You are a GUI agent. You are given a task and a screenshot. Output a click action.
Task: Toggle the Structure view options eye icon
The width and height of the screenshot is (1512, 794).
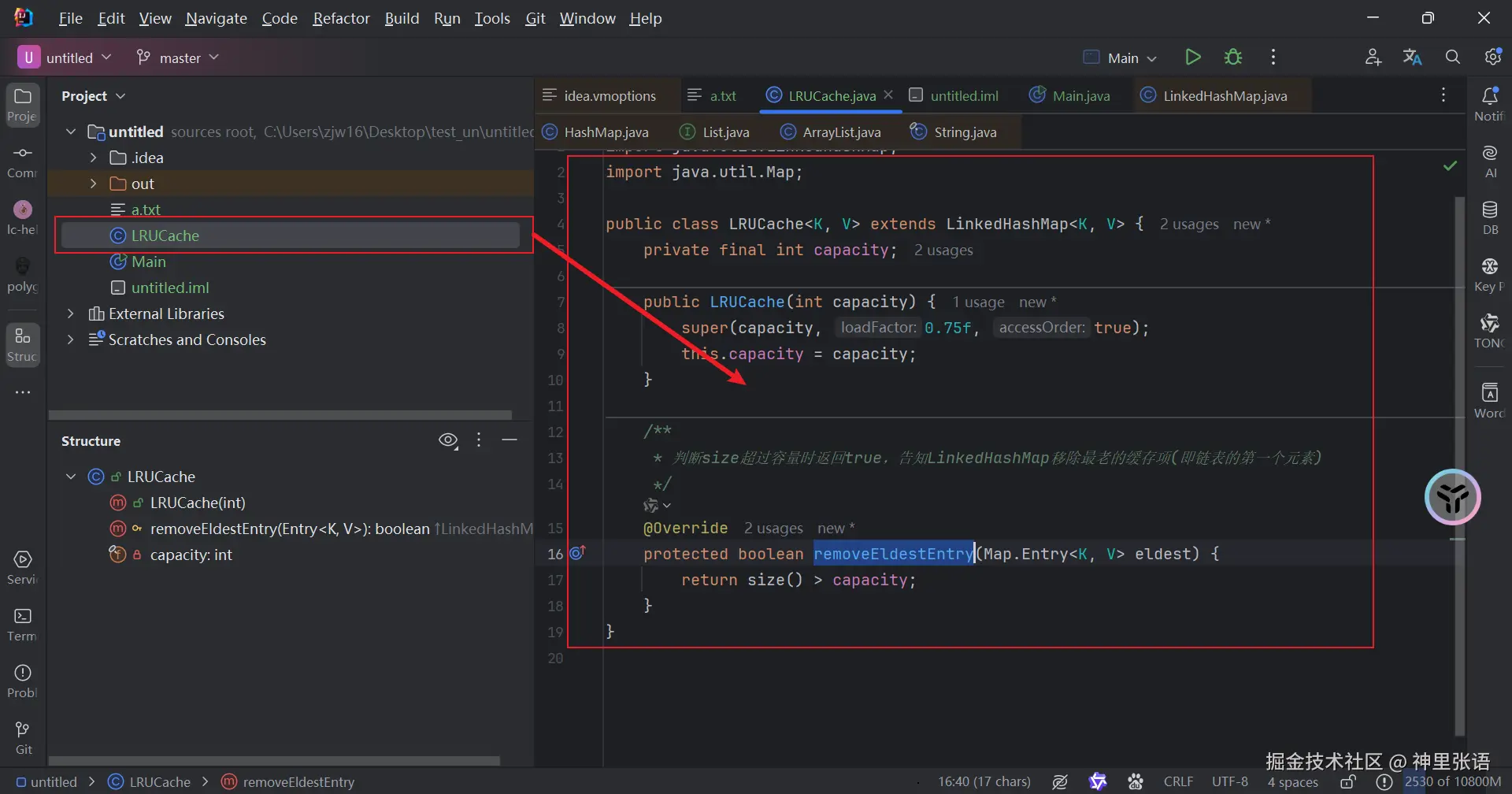(448, 441)
